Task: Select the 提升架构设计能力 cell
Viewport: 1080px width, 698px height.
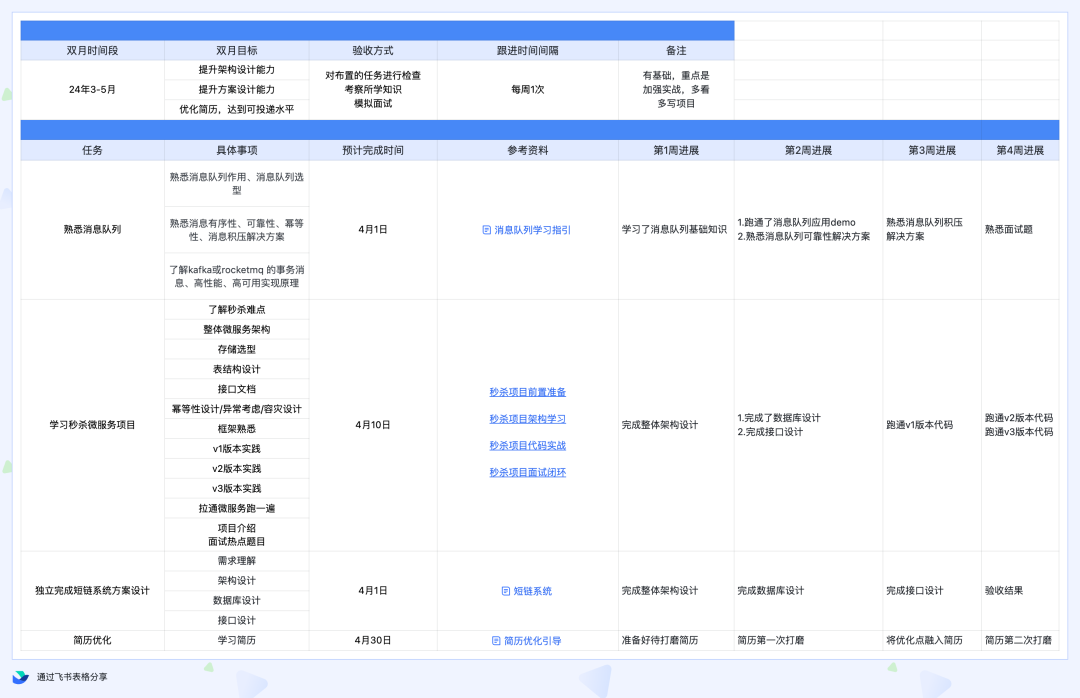Action: 237,70
